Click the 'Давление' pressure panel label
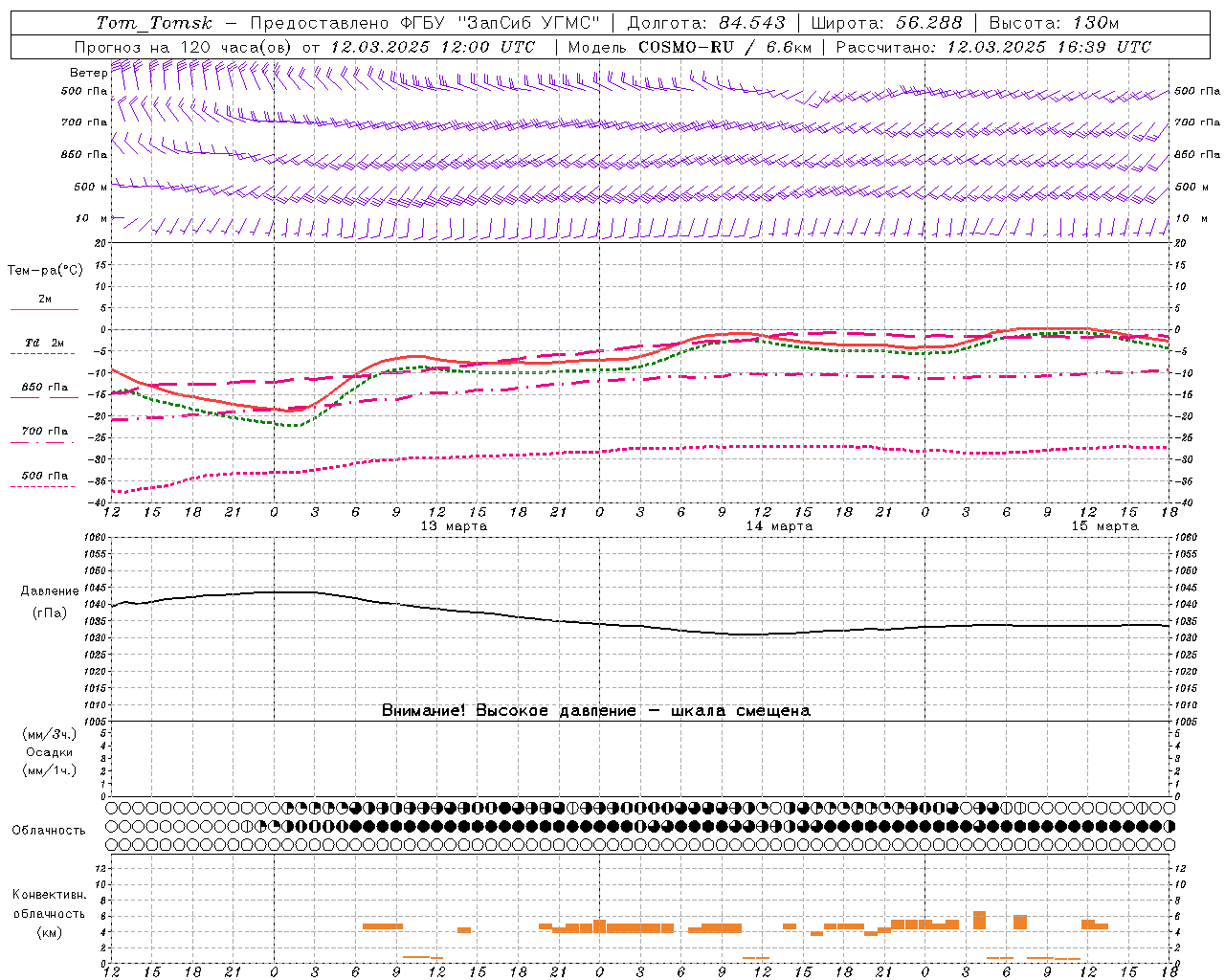 50,590
